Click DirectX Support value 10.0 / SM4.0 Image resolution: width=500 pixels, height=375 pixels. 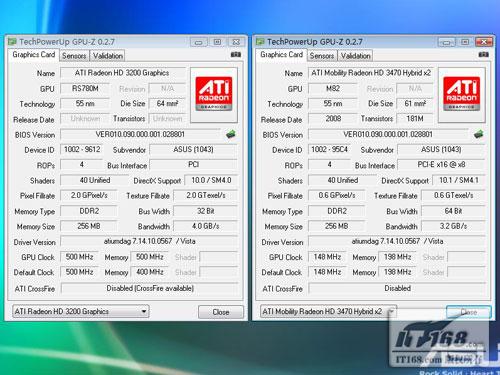click(x=211, y=180)
